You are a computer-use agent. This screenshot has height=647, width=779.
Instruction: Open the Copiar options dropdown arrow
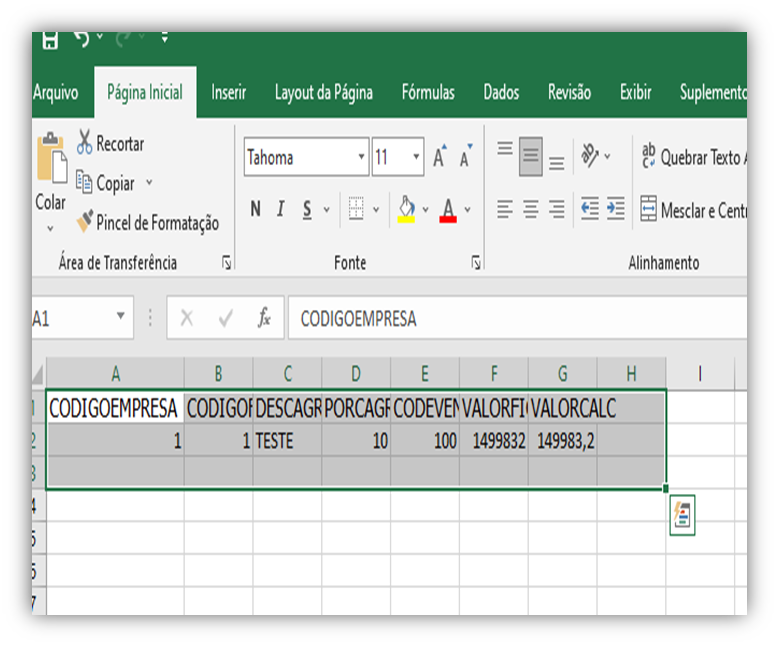[149, 182]
